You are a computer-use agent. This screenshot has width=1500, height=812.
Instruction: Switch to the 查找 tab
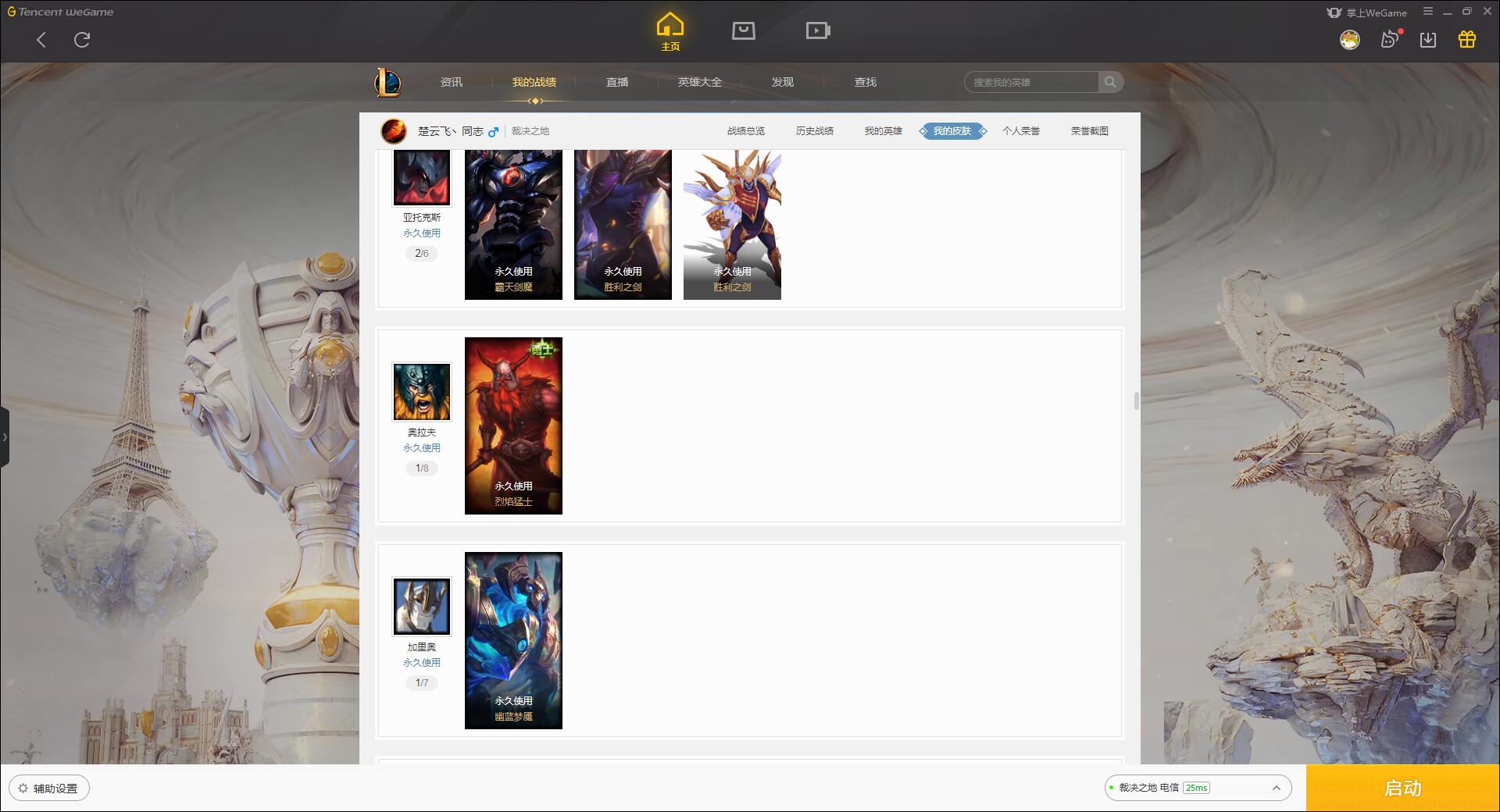(866, 82)
